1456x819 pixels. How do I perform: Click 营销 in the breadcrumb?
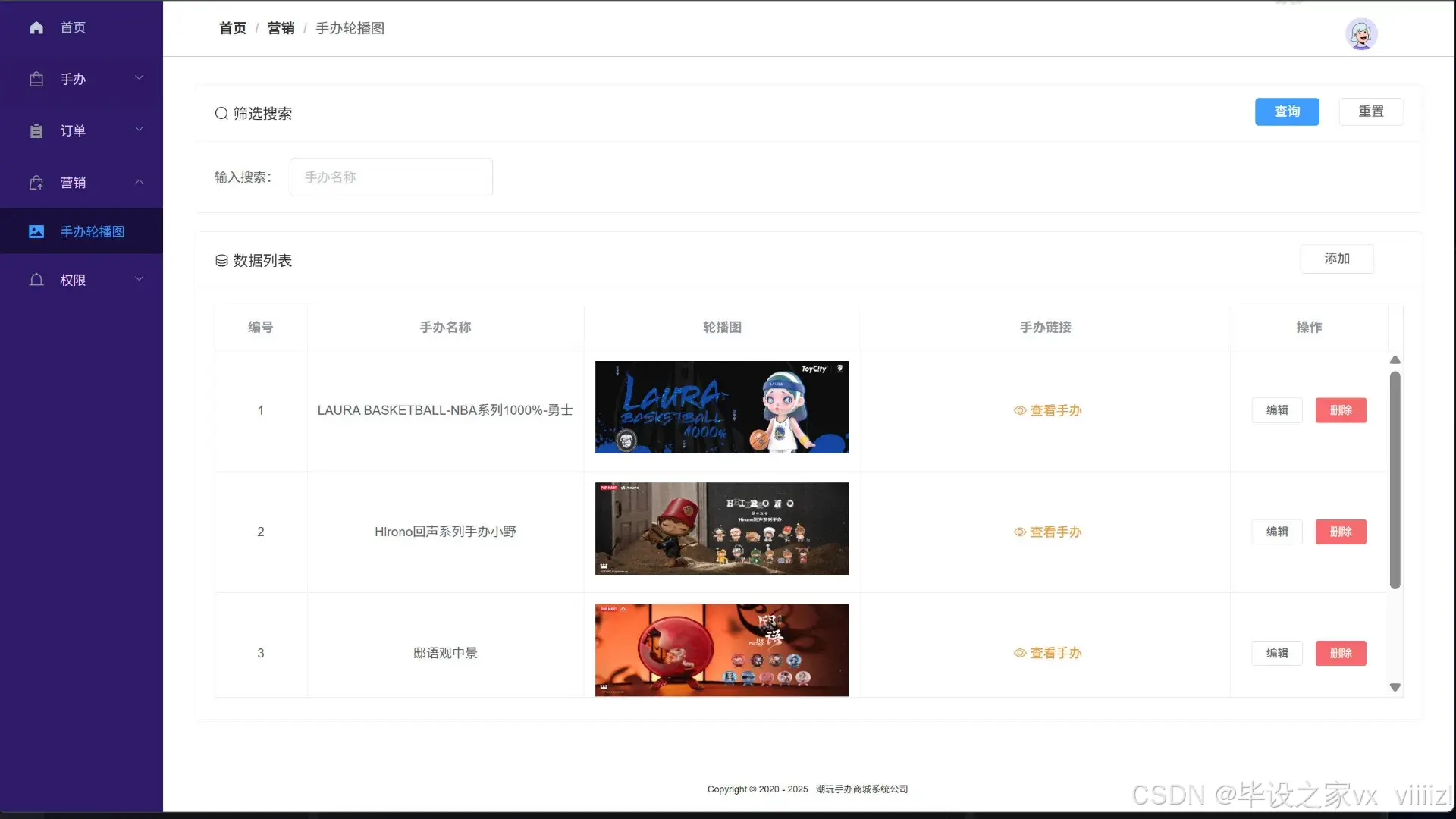[x=281, y=28]
